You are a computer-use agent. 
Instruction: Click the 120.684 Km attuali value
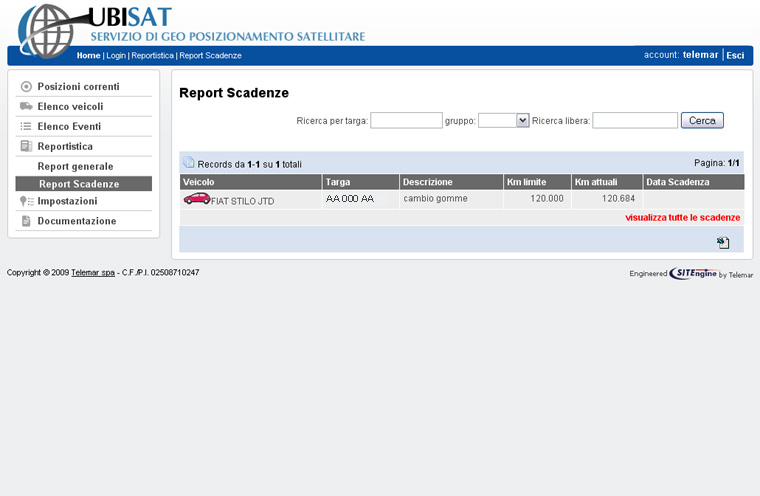click(x=618, y=198)
